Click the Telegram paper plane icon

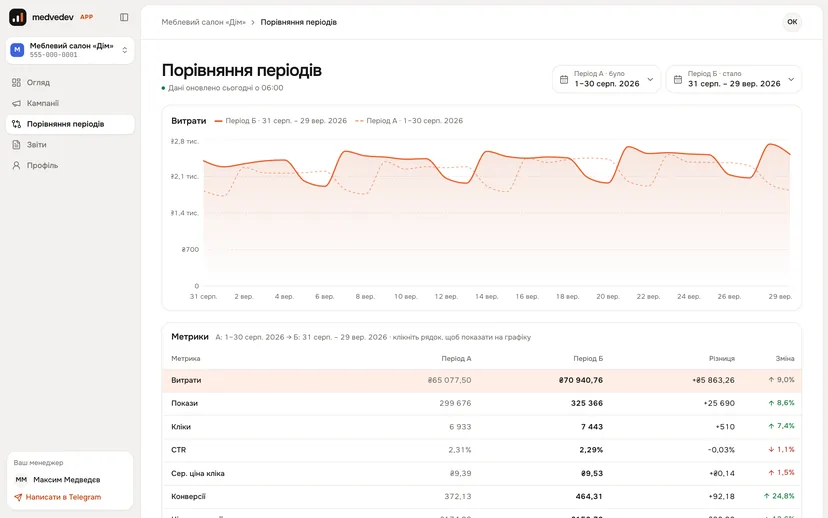18,497
